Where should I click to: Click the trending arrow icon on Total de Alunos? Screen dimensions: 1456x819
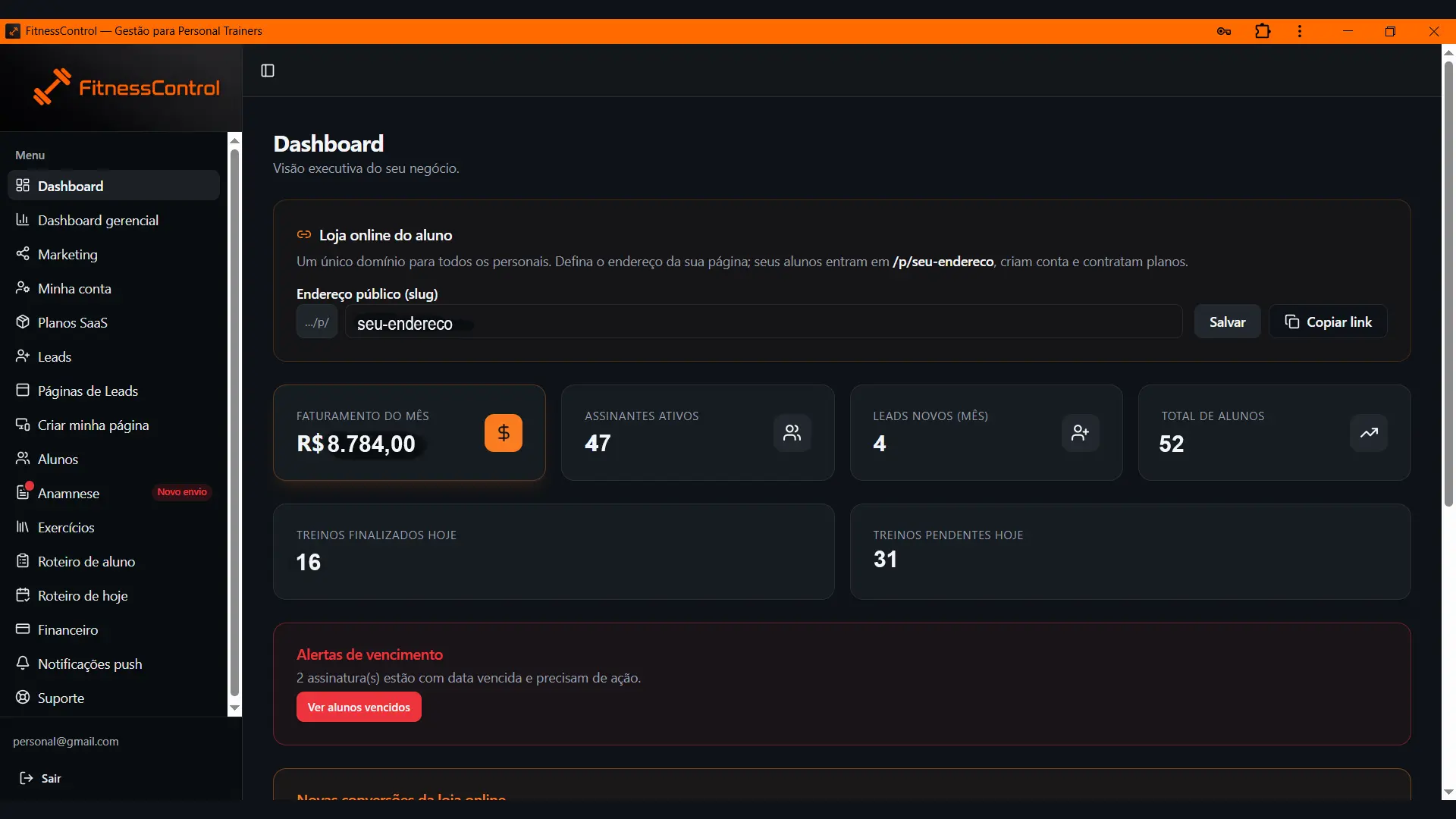[x=1369, y=433]
